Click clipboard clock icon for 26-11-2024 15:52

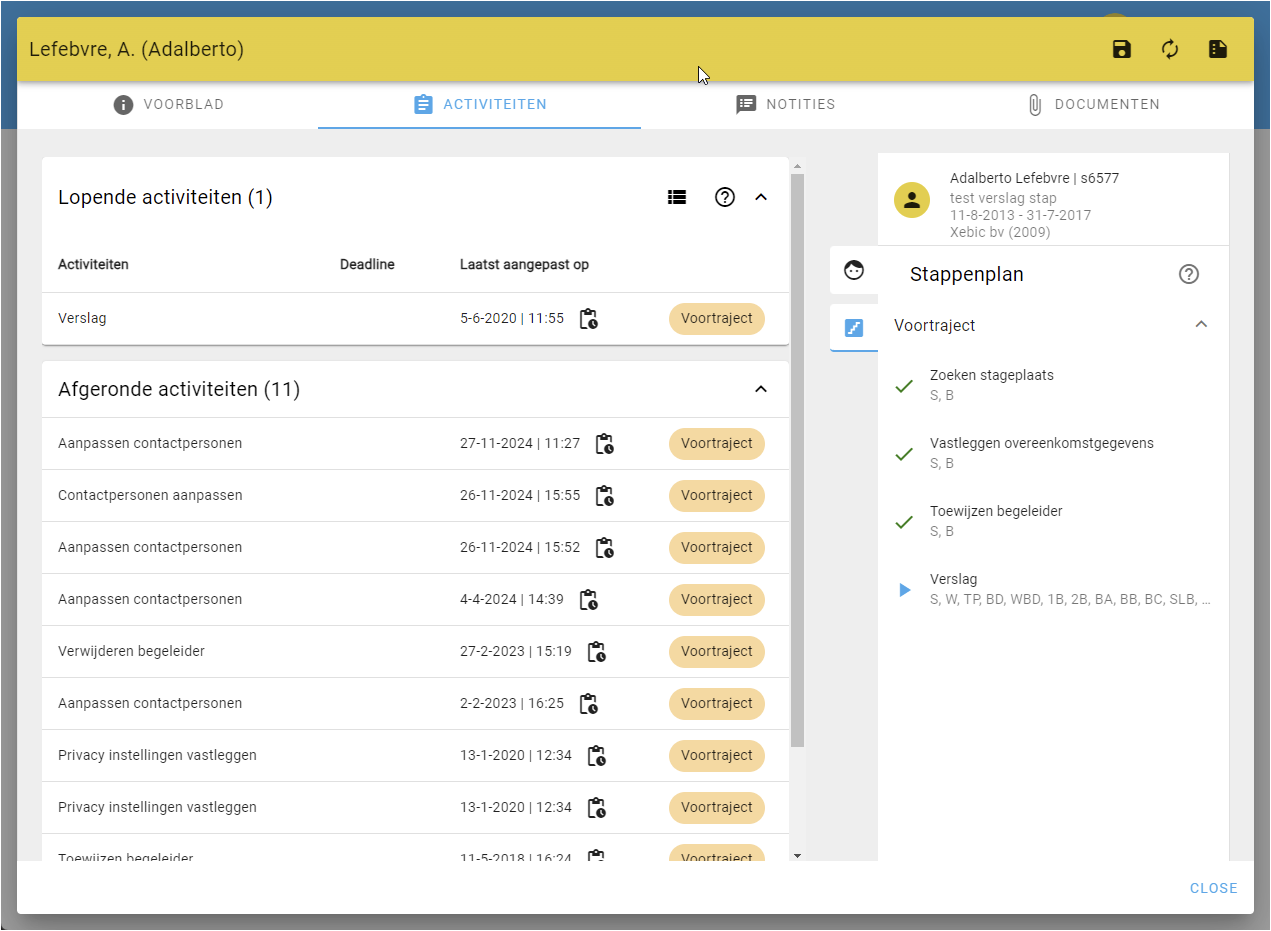[x=605, y=547]
